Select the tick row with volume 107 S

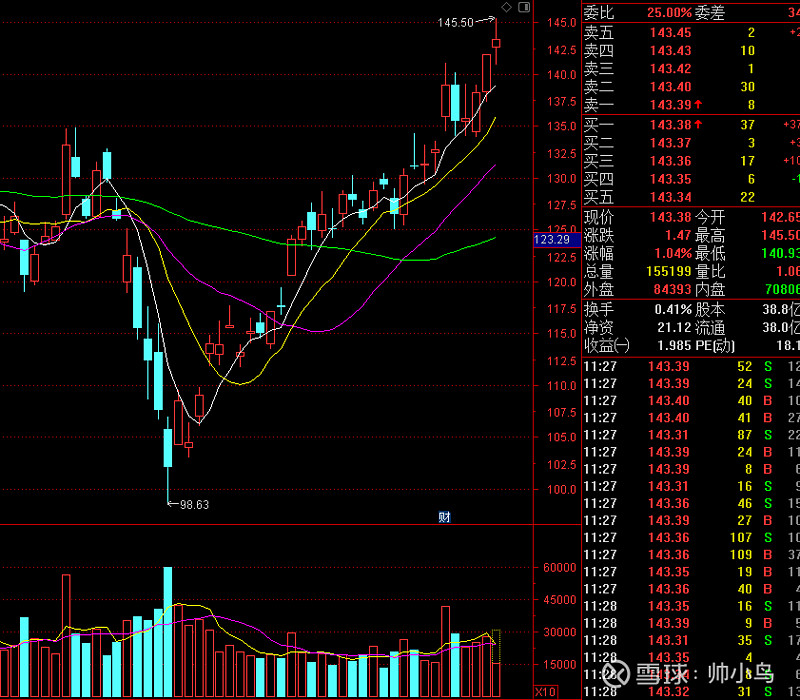coord(691,538)
